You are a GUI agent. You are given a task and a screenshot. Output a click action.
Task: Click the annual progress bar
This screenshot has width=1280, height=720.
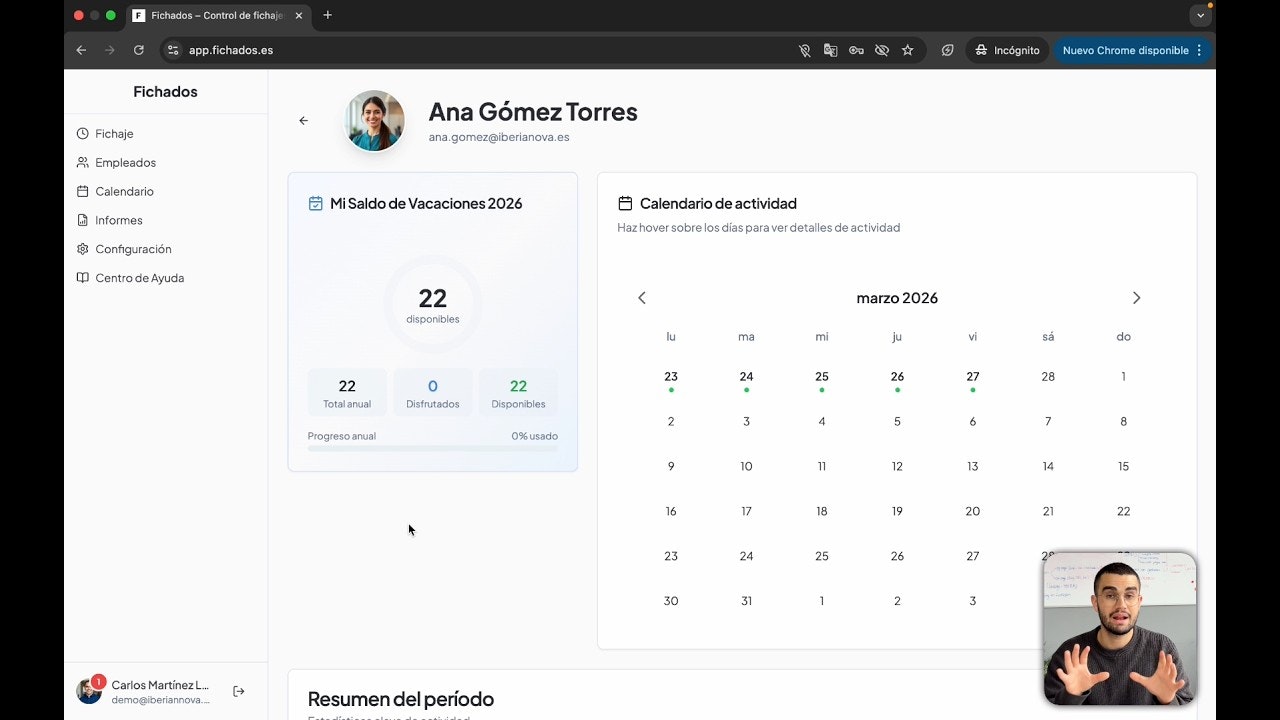click(433, 449)
